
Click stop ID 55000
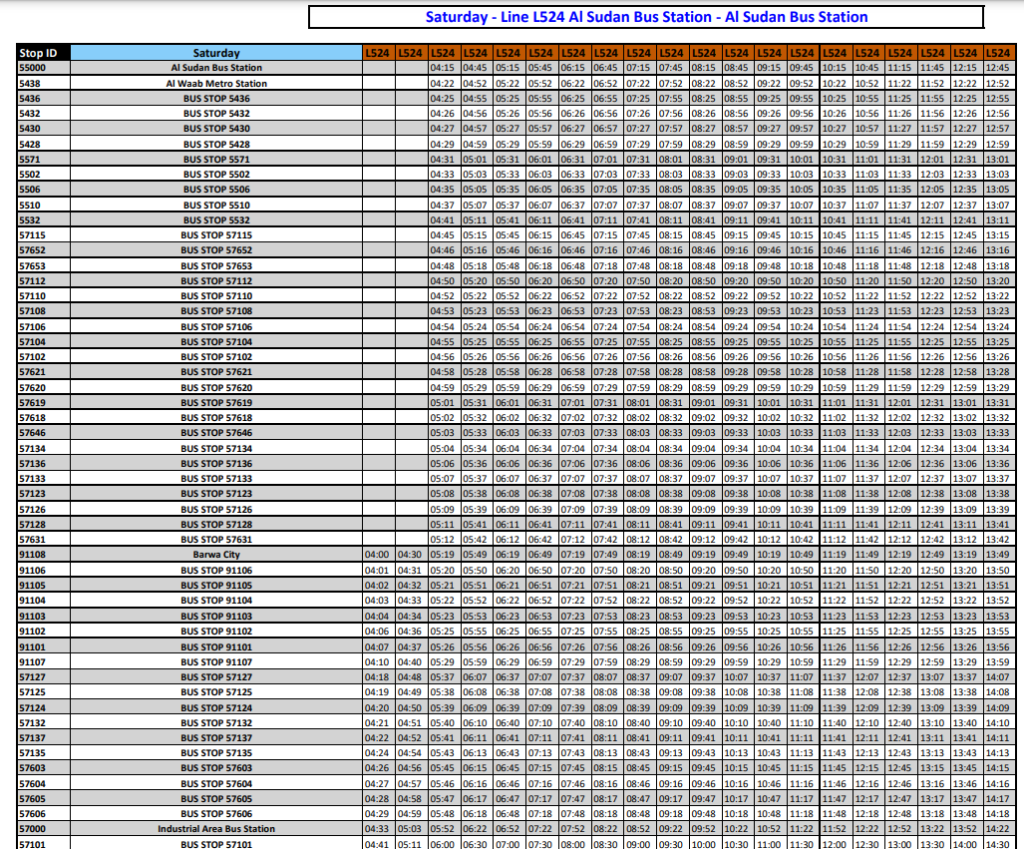coord(32,68)
